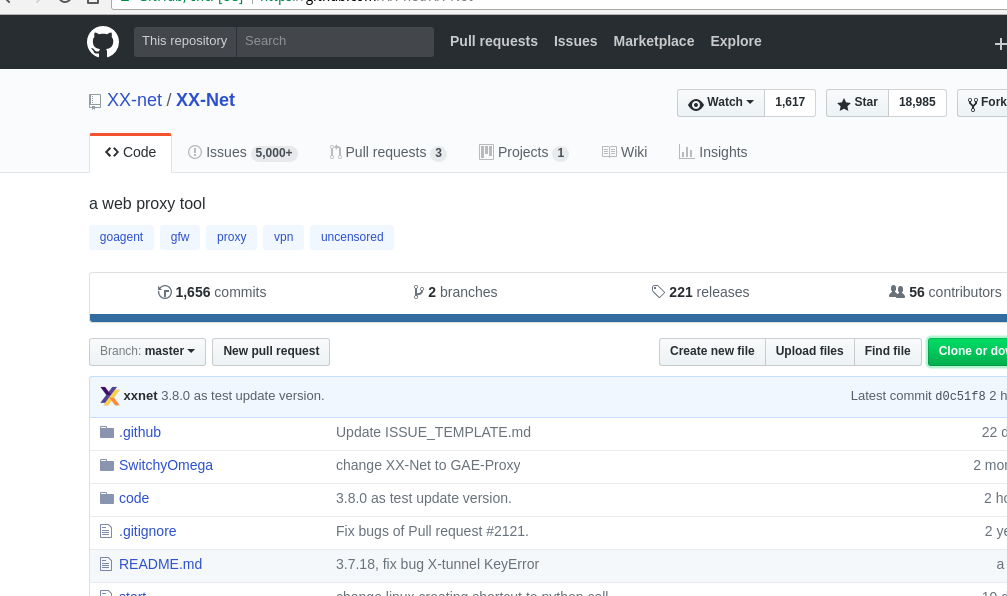Click the branches fork icon
1007x596 pixels.
(x=418, y=292)
